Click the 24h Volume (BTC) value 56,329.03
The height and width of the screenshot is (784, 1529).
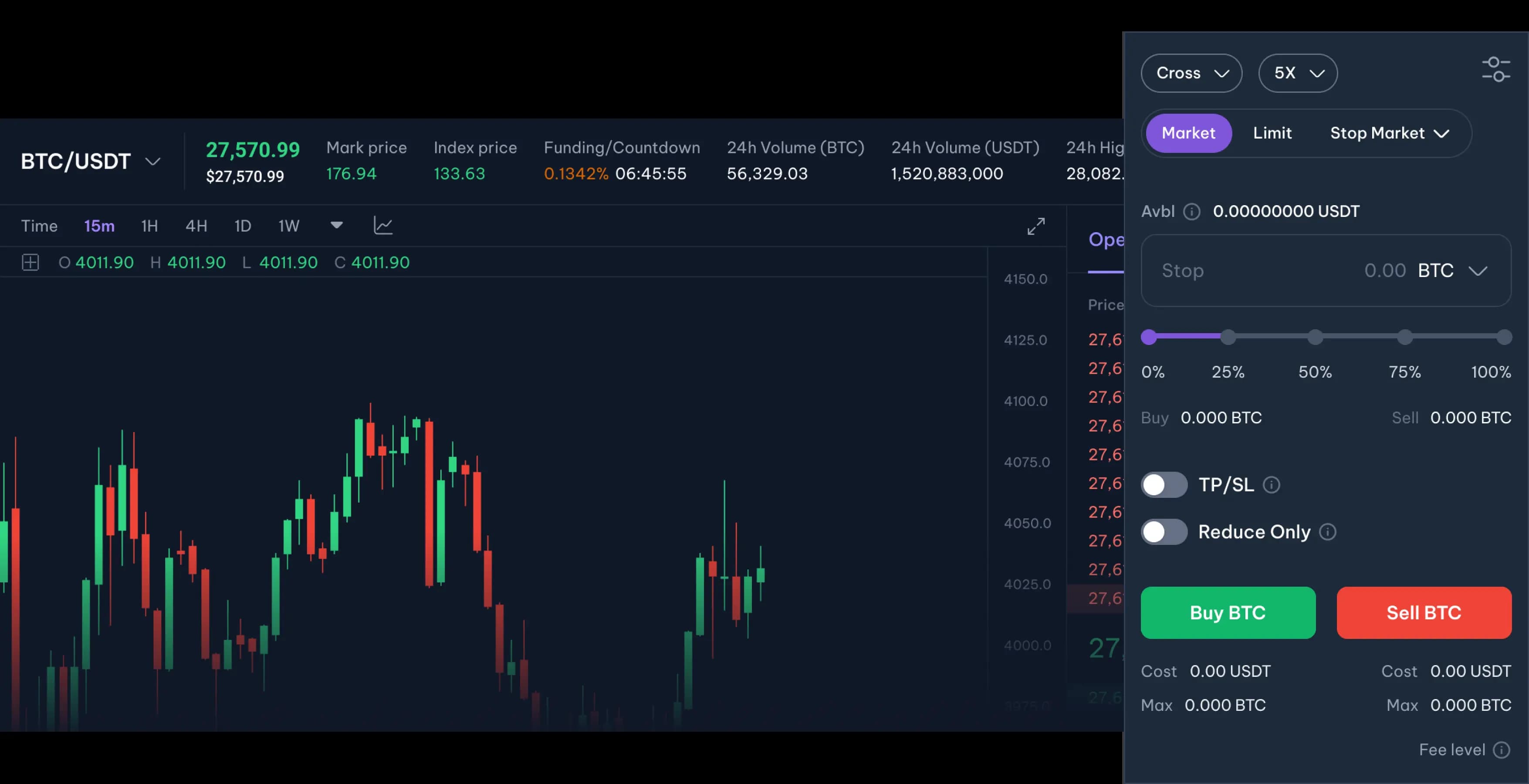click(767, 174)
